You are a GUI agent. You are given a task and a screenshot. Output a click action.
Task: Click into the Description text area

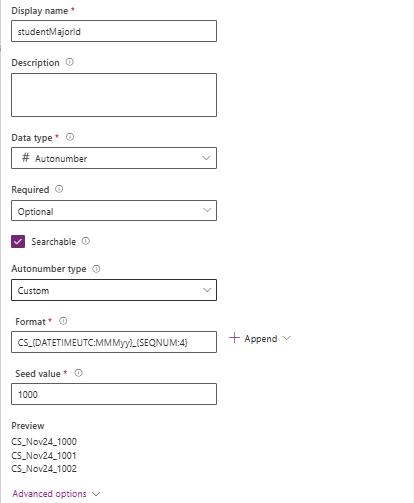click(x=114, y=95)
